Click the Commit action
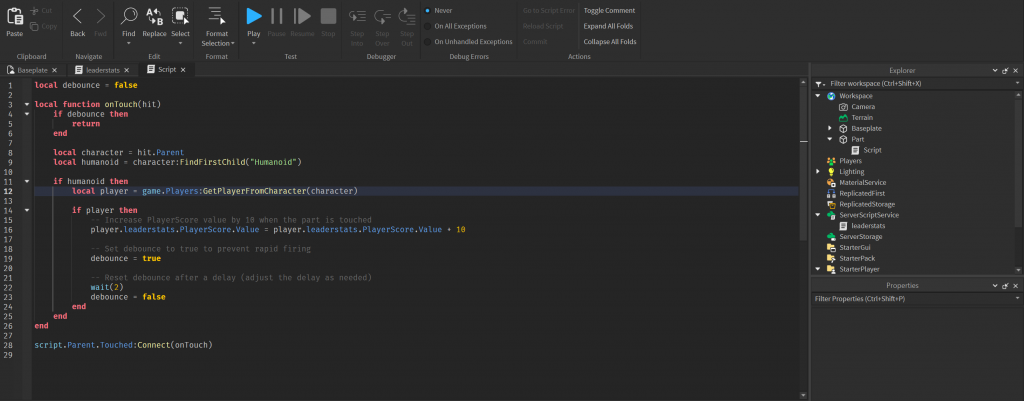This screenshot has width=1024, height=401. tap(535, 42)
